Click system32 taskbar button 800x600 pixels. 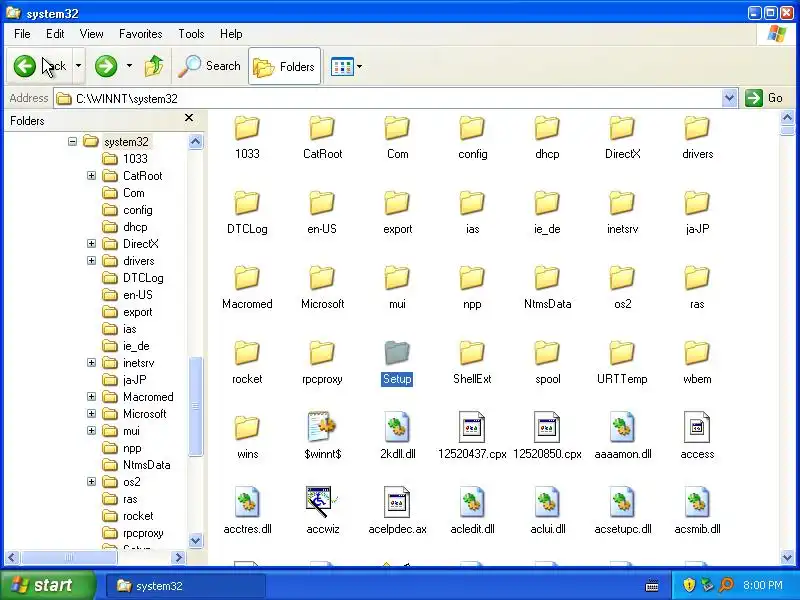186,586
